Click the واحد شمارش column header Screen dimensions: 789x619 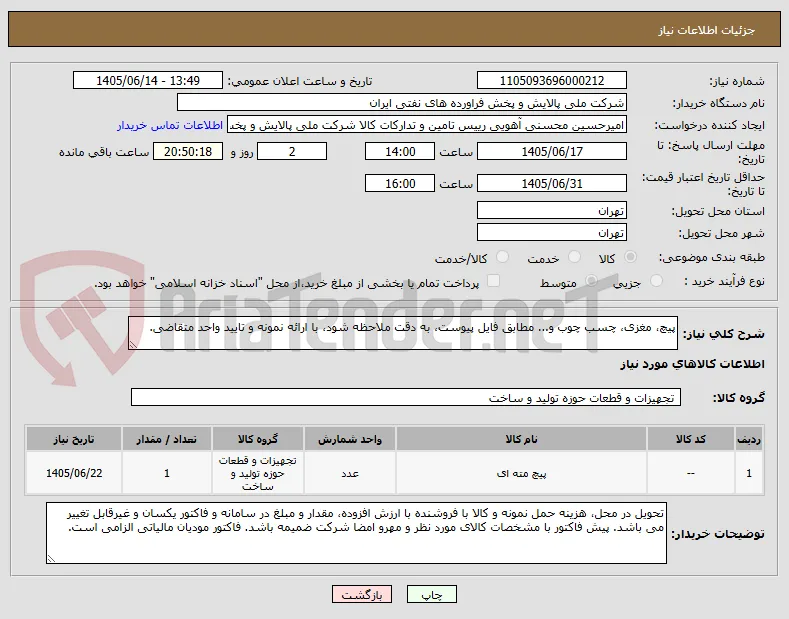(x=350, y=439)
